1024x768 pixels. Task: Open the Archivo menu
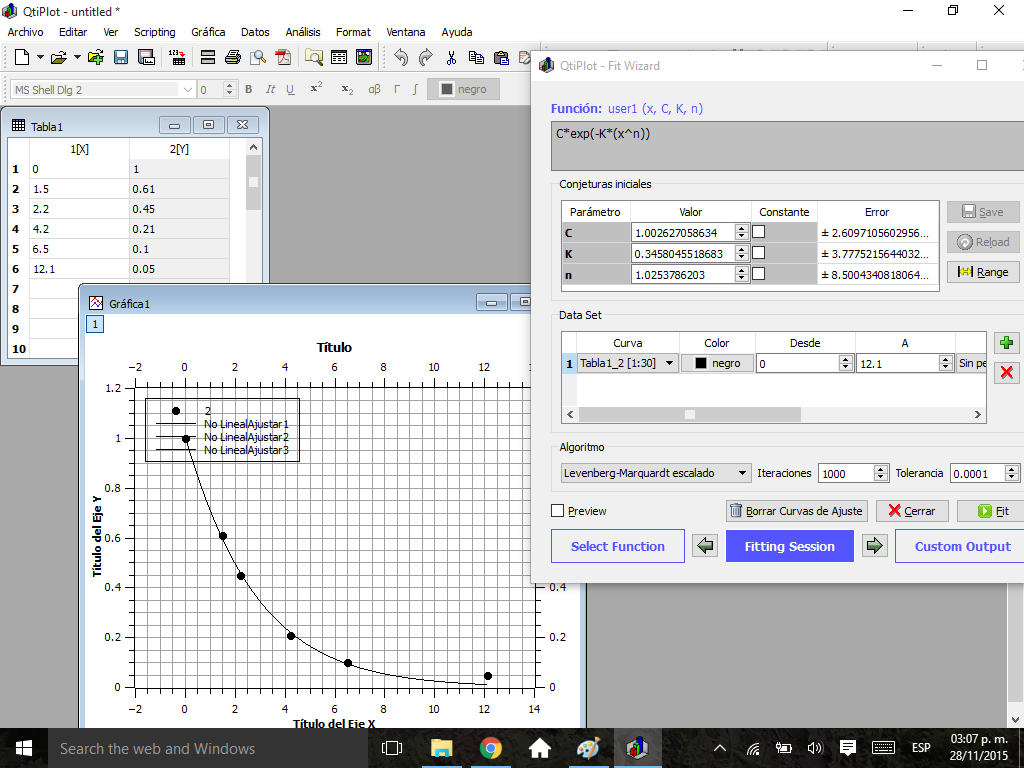tap(25, 32)
